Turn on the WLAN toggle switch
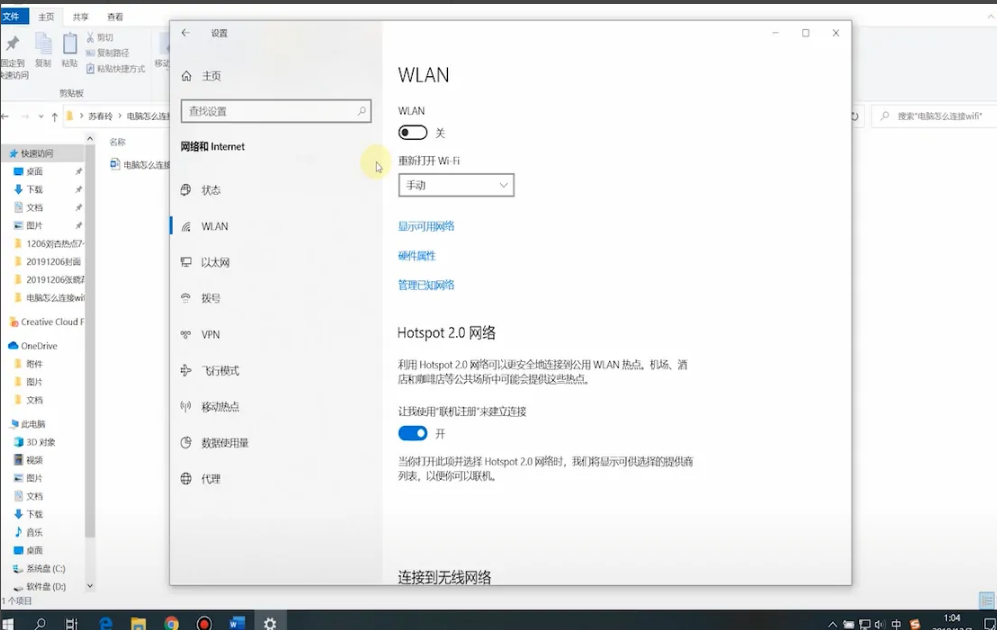 (413, 133)
